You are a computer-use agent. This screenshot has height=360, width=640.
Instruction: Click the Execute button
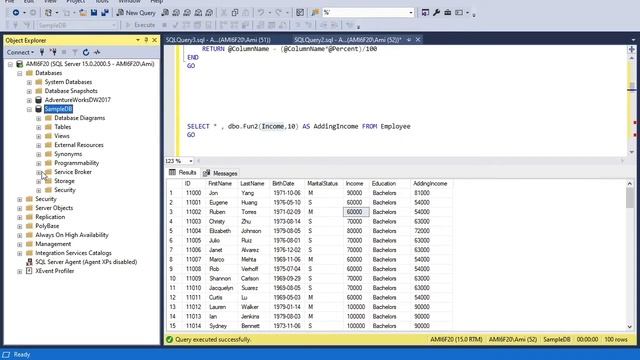[140, 25]
